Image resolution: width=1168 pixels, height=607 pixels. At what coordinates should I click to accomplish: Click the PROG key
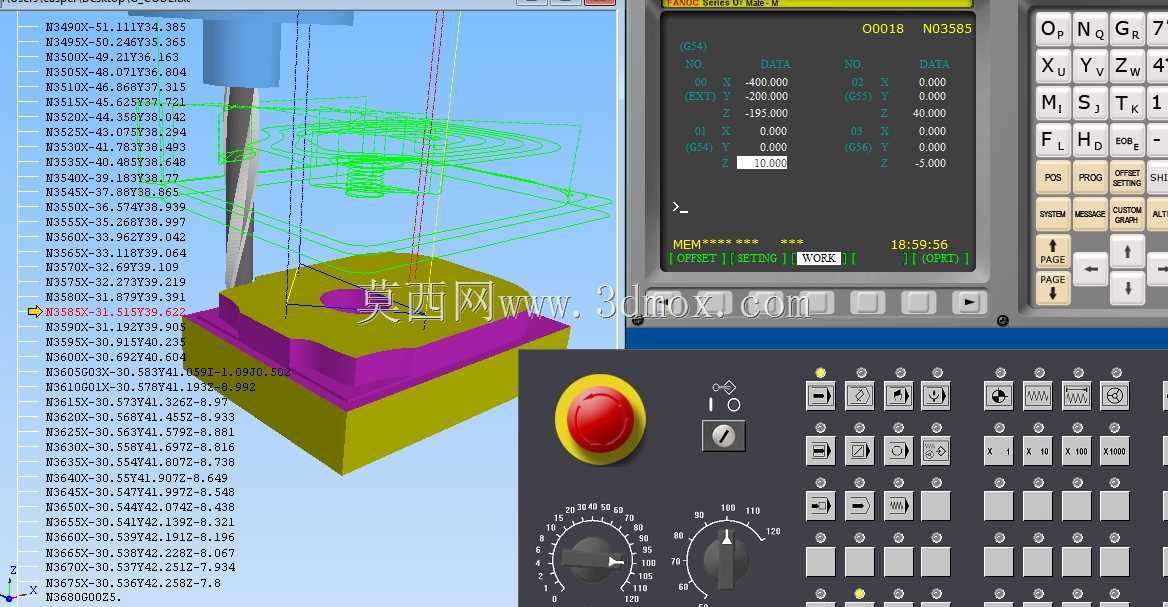1090,177
